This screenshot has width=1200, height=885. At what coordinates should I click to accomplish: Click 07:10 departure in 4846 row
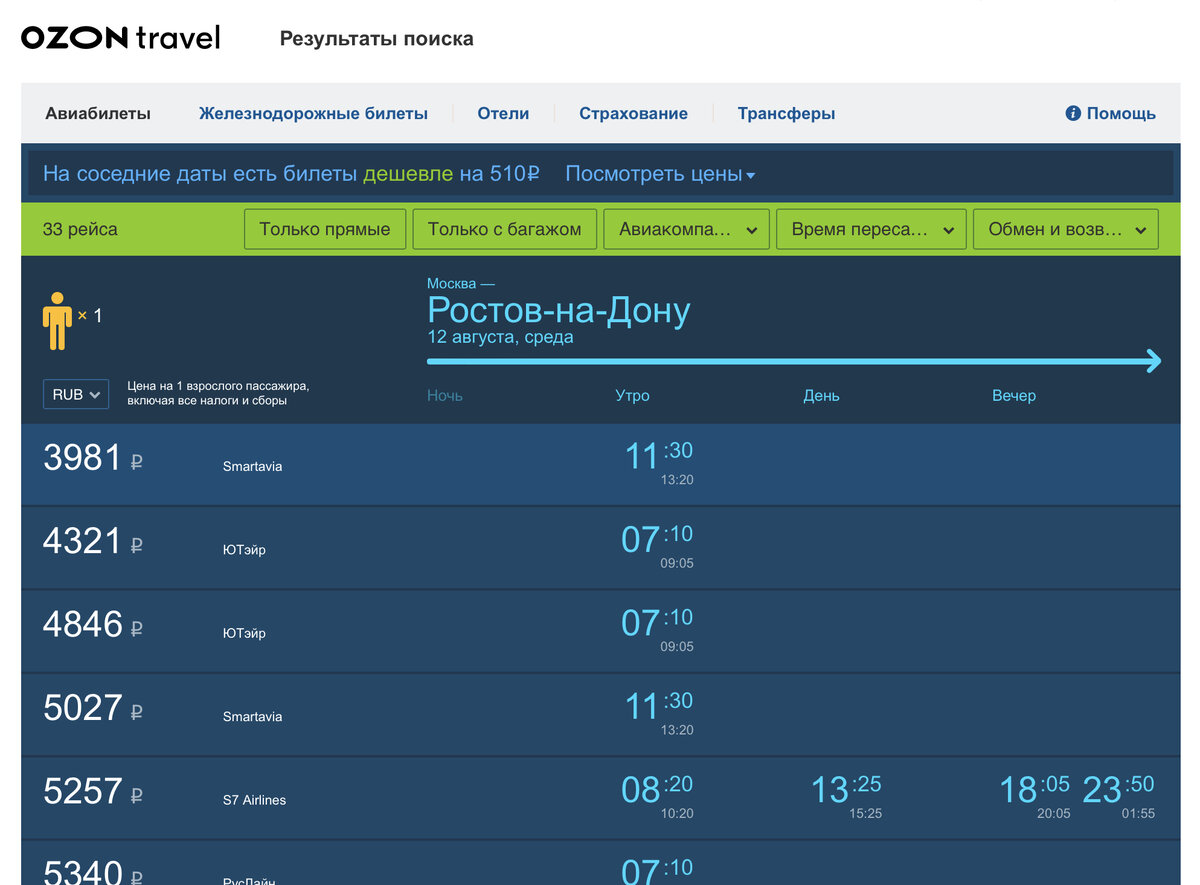[657, 628]
